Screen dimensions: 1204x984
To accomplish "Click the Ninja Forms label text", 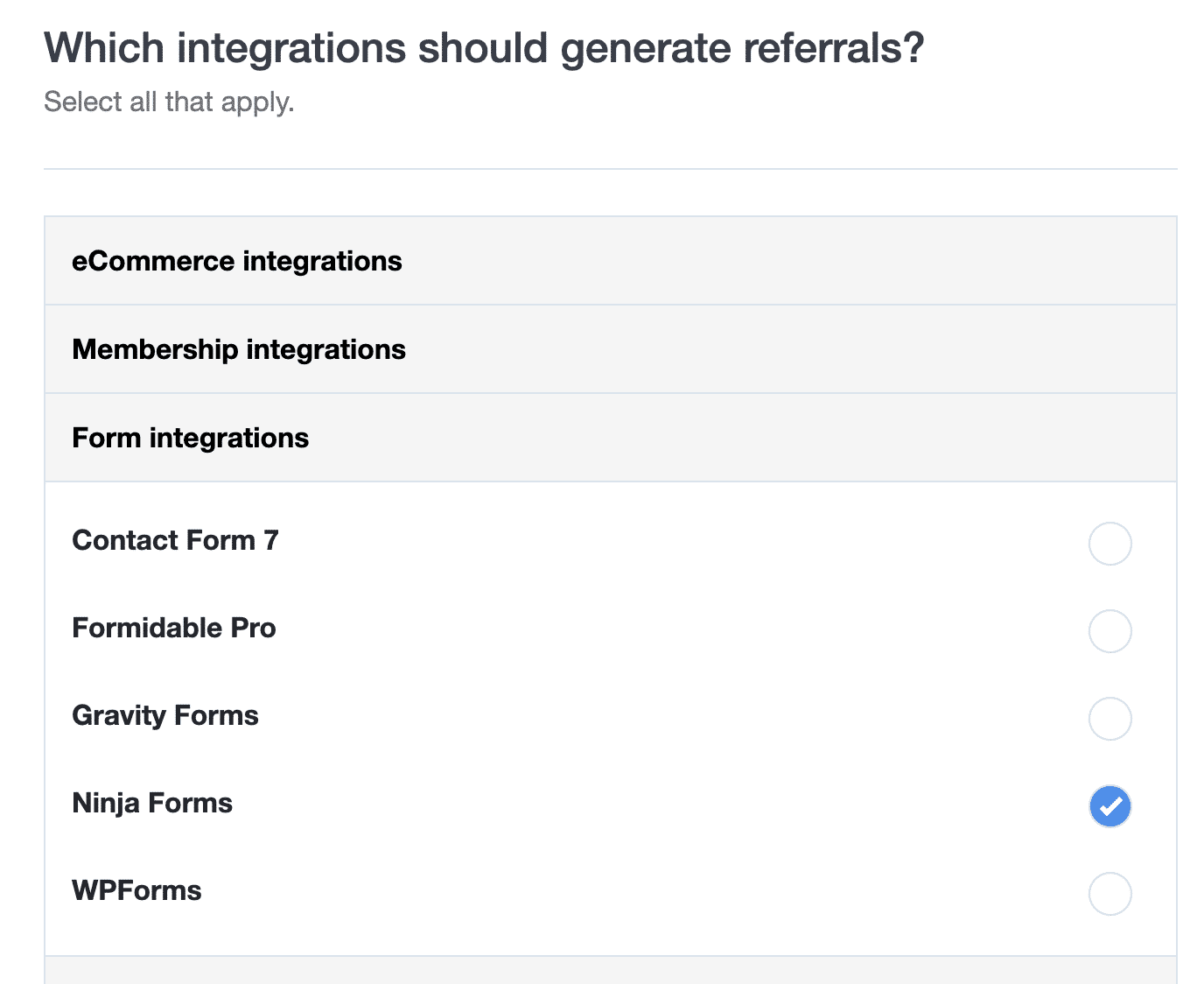I will tap(151, 803).
